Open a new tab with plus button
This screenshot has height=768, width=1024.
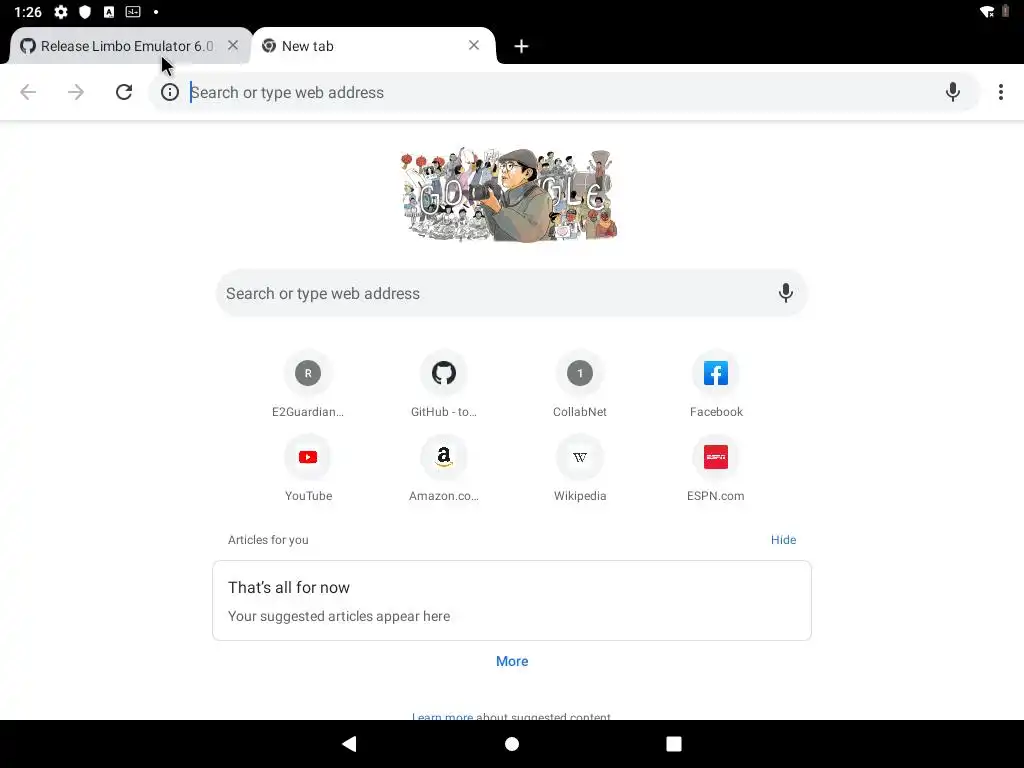pos(521,46)
